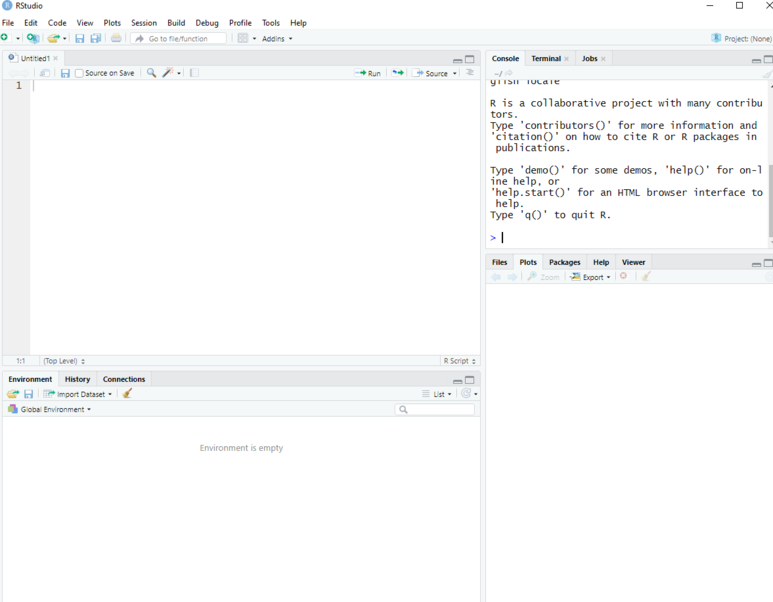Show editor in new window icon

pyautogui.click(x=44, y=73)
